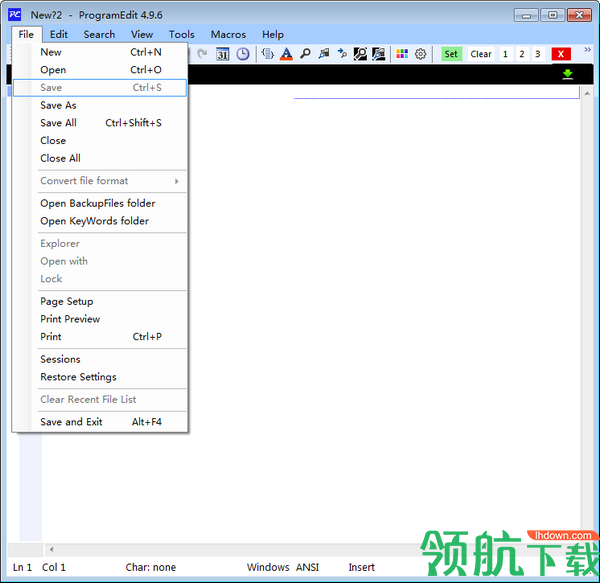Open the View menu

142,34
